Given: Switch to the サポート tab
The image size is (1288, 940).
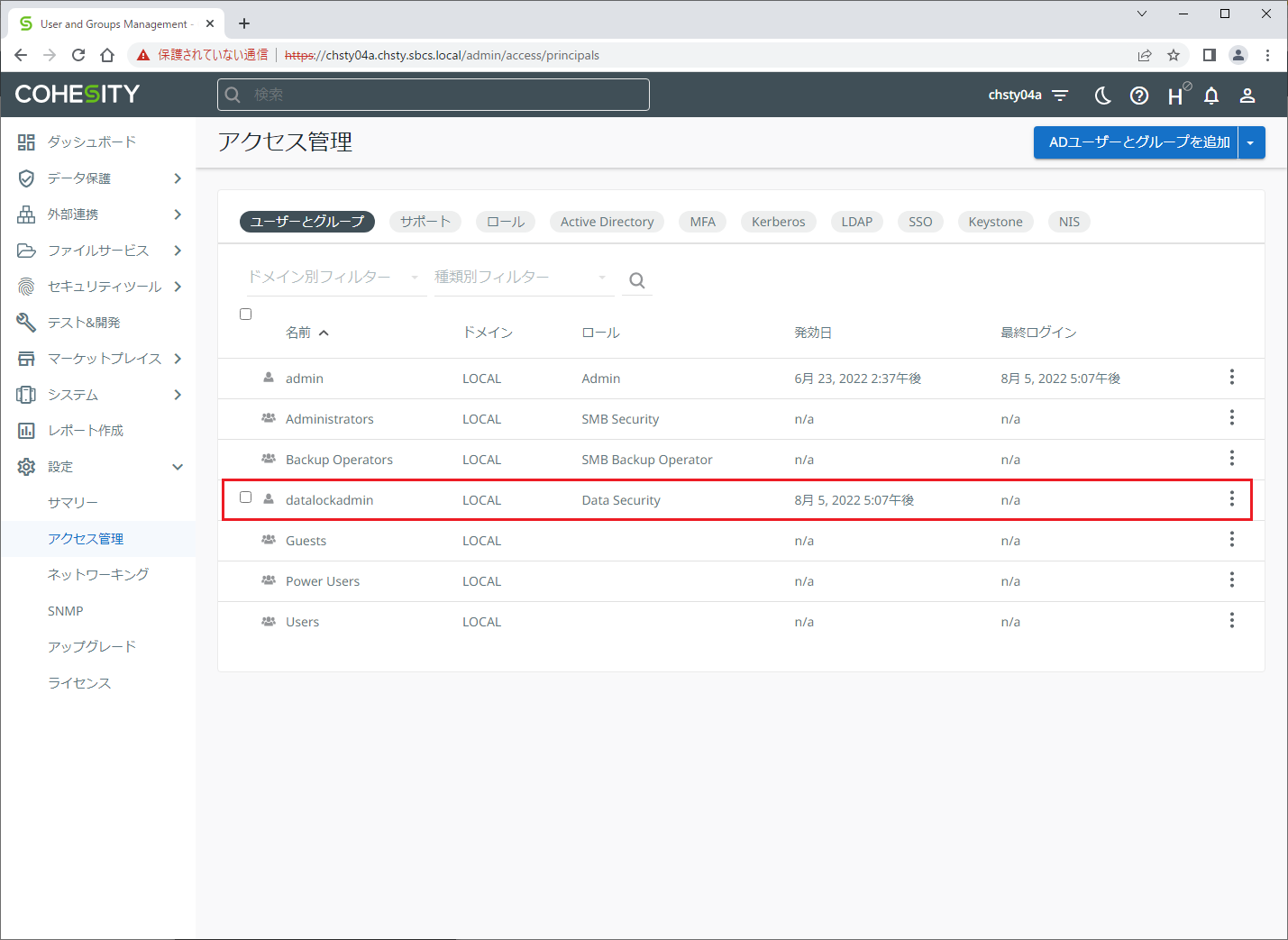Looking at the screenshot, I should 425,222.
